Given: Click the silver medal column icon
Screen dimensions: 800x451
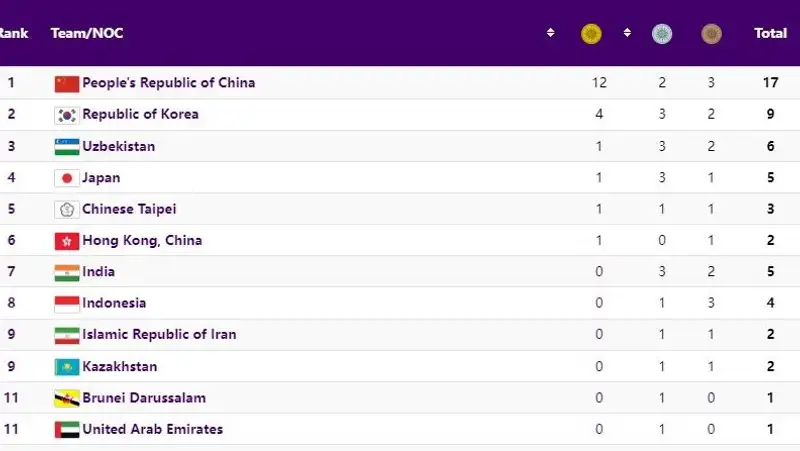Looking at the screenshot, I should [662, 34].
